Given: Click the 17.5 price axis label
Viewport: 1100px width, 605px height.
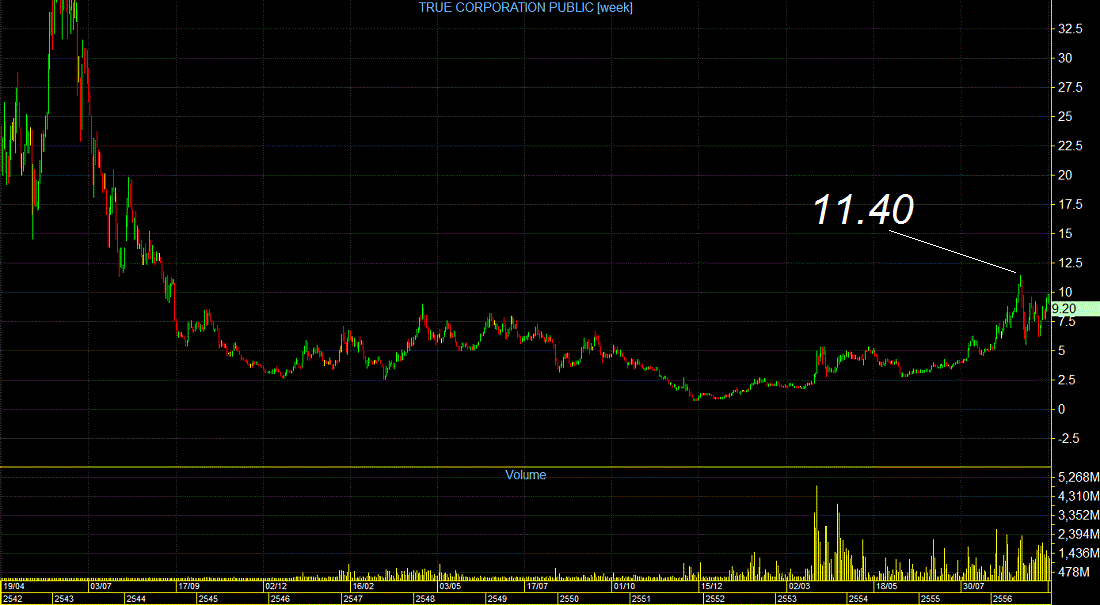Looking at the screenshot, I should 1069,204.
